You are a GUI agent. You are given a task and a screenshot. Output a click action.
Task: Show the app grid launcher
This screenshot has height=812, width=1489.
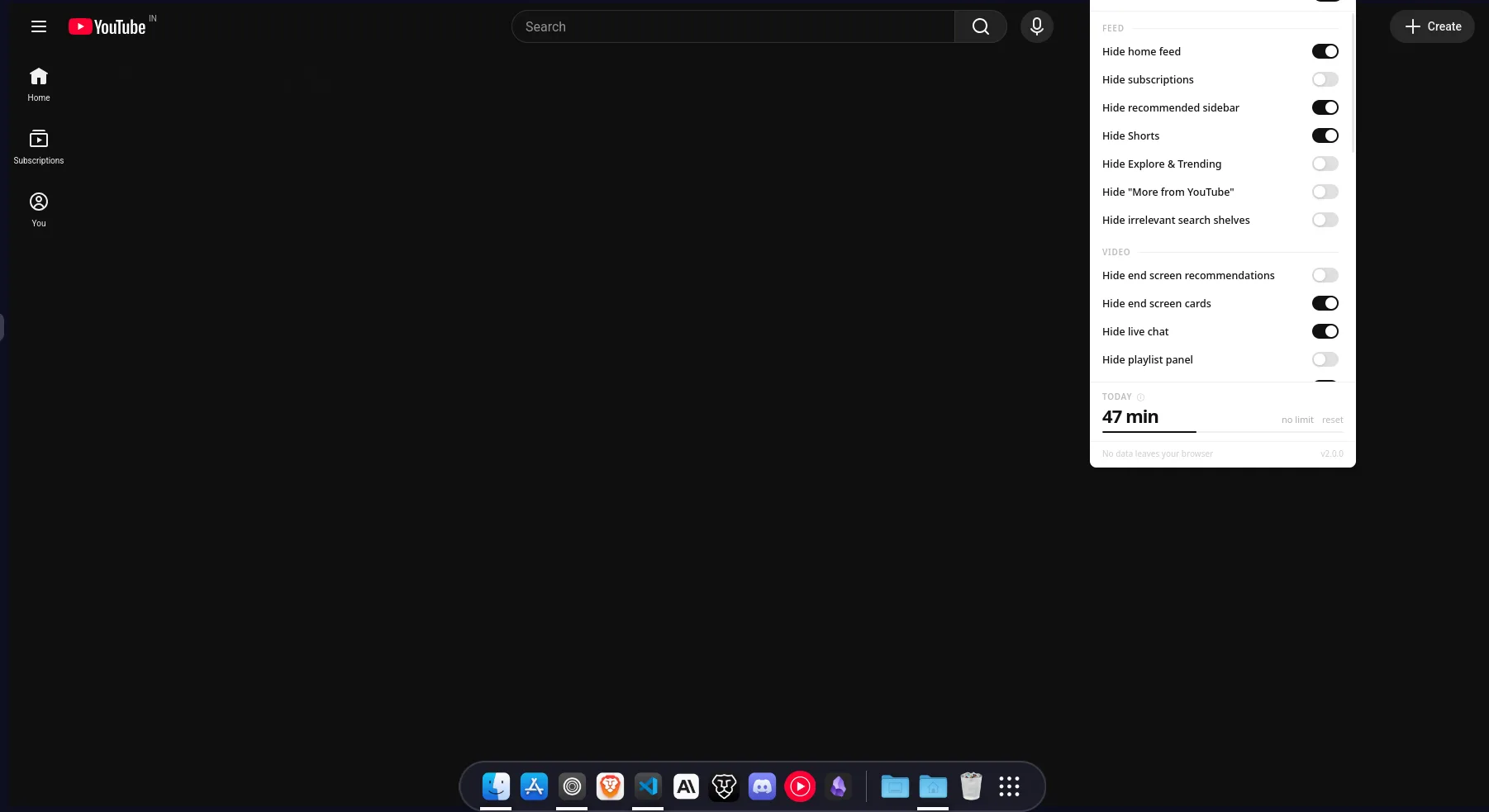[x=1009, y=786]
